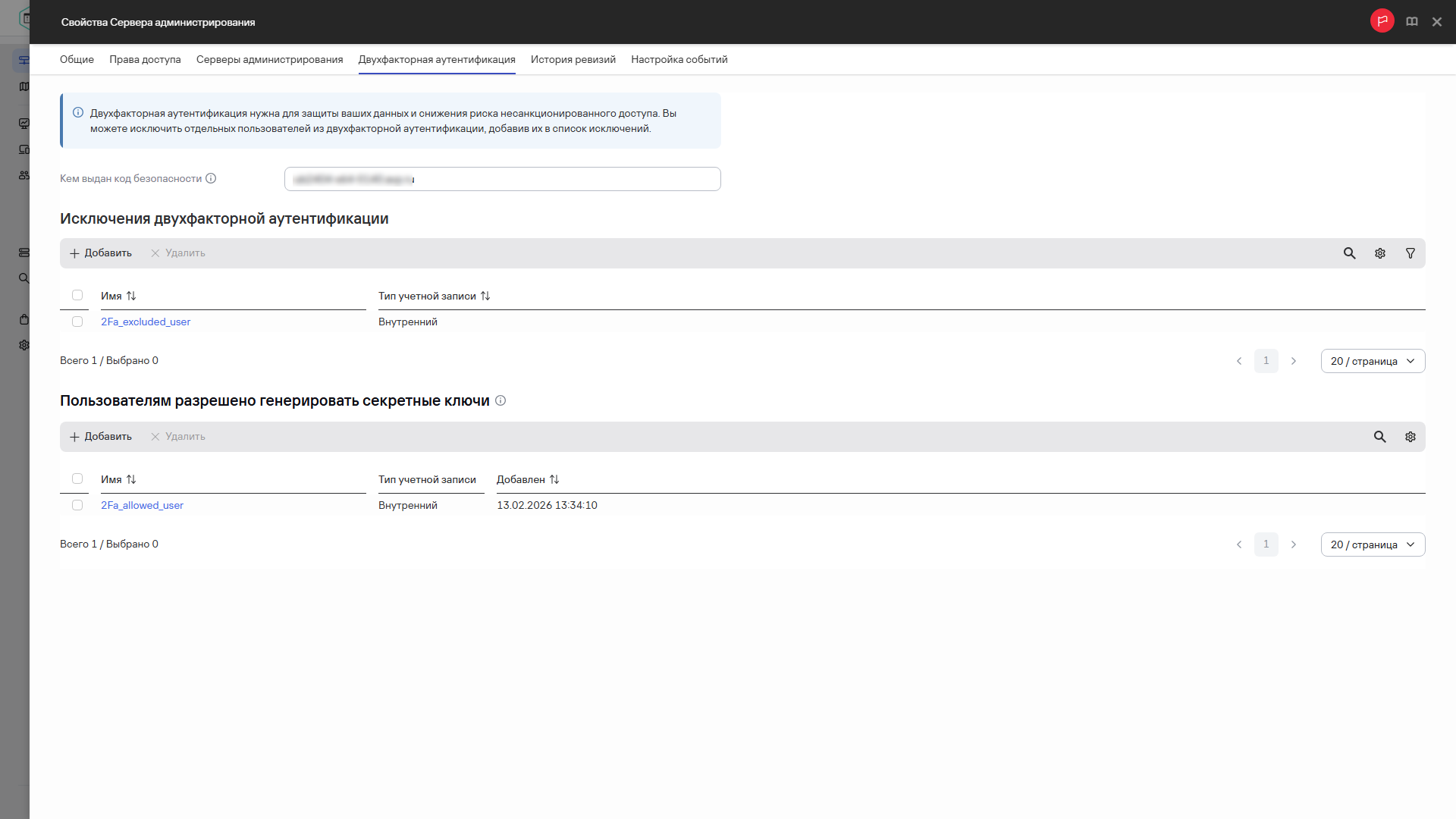1456x819 pixels.
Task: Open filter for exclusions table
Action: click(x=1410, y=253)
